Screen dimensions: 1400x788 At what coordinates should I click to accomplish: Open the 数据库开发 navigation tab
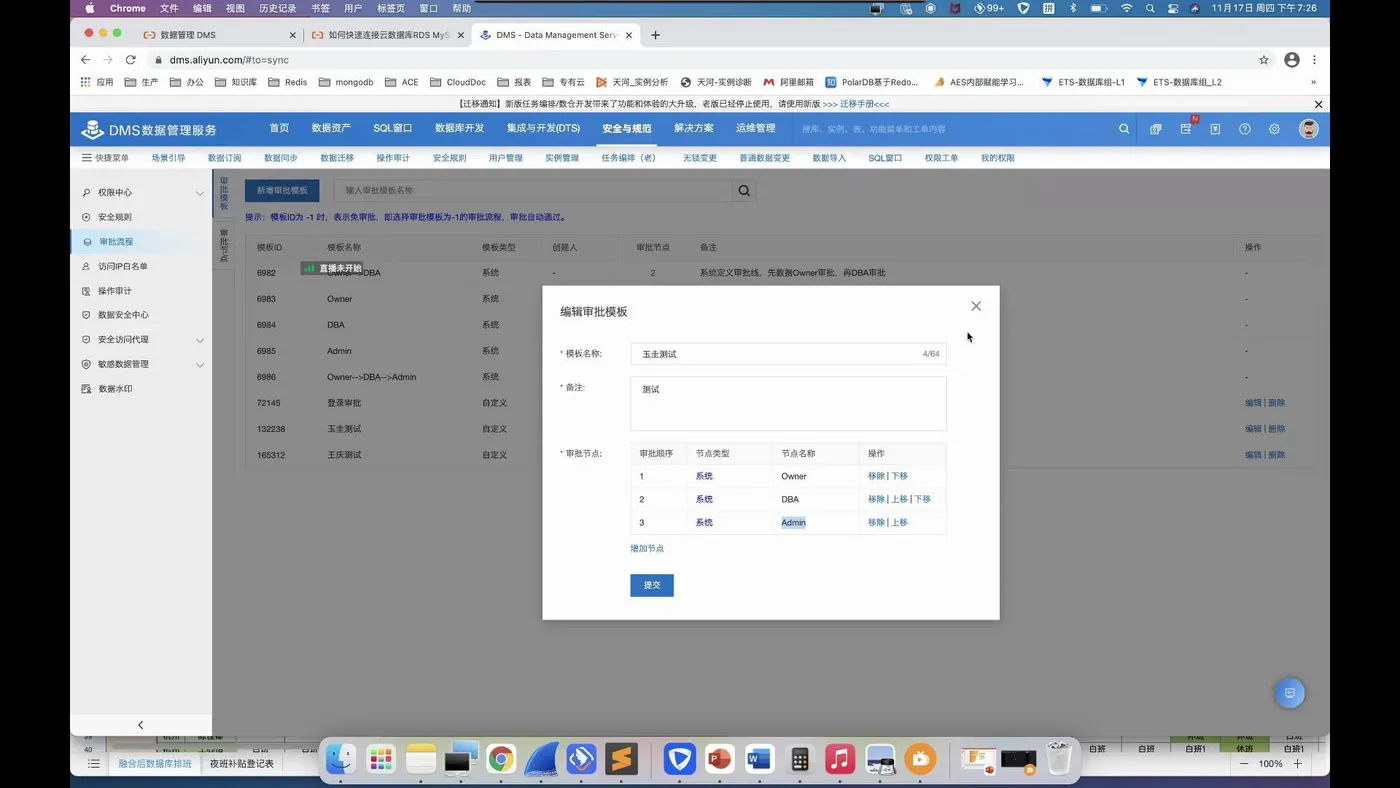click(459, 128)
